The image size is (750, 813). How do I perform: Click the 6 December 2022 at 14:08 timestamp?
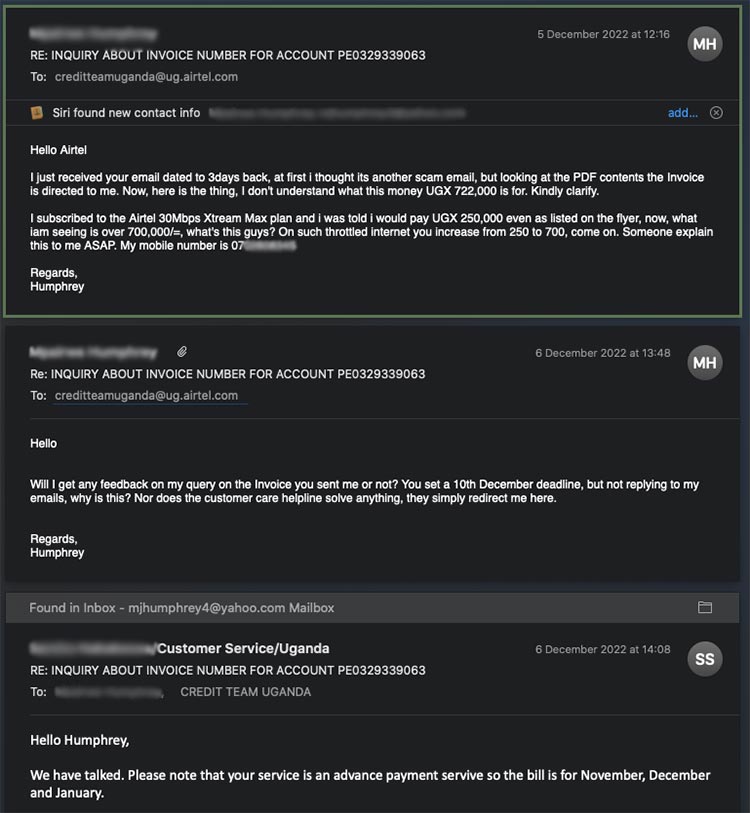pyautogui.click(x=603, y=649)
